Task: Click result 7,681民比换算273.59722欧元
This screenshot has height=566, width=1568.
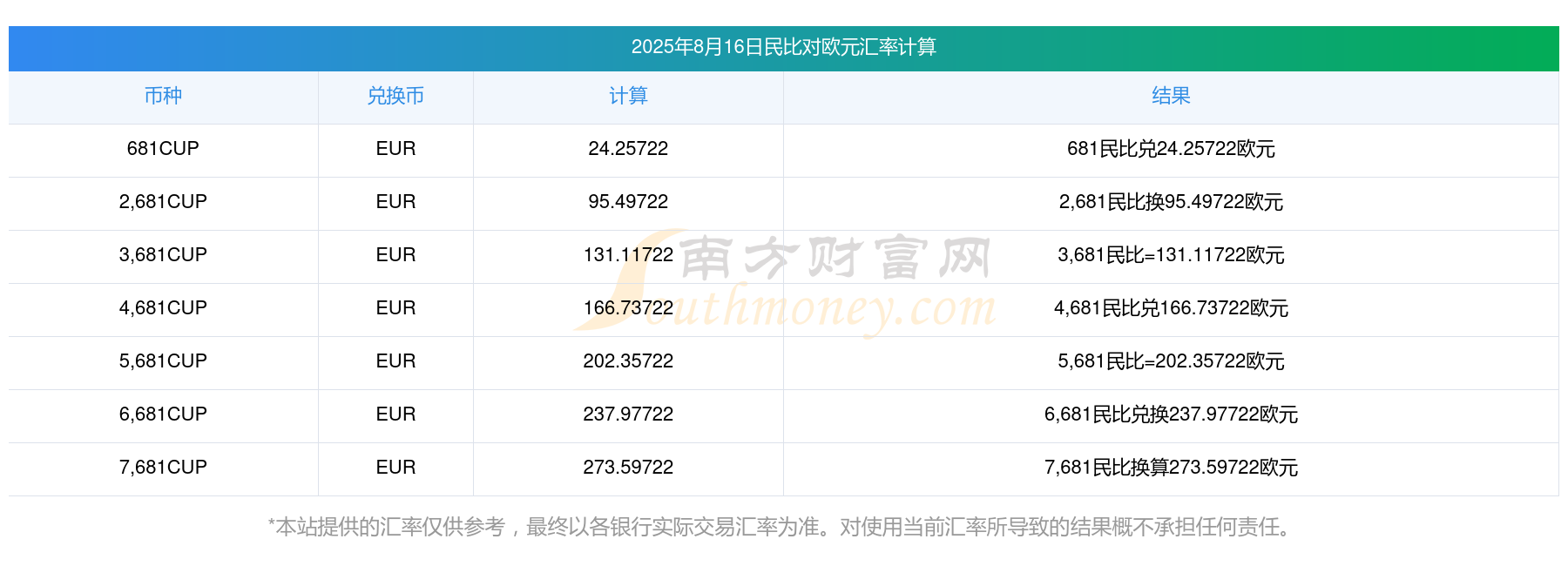Action: tap(1171, 468)
